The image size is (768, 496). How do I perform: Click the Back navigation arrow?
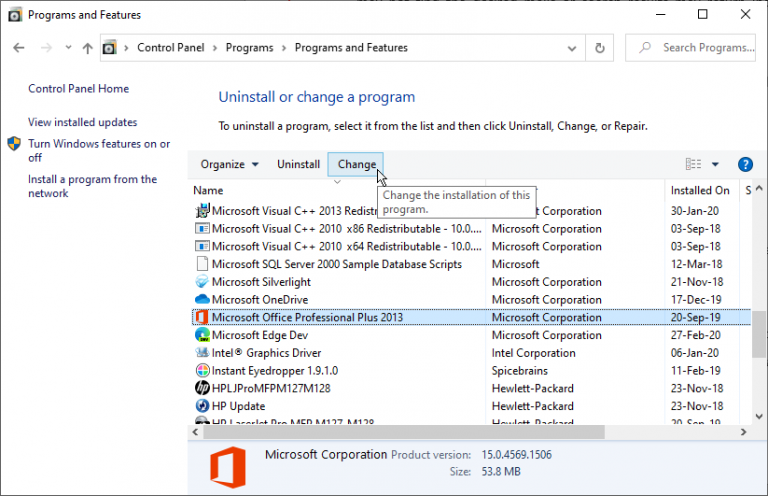pyautogui.click(x=19, y=48)
